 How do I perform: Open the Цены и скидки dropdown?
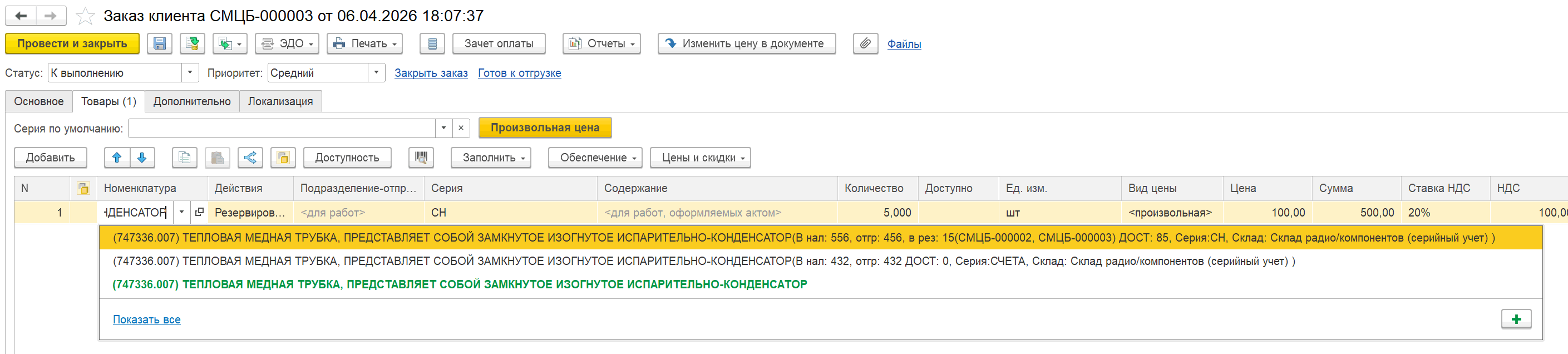point(700,158)
